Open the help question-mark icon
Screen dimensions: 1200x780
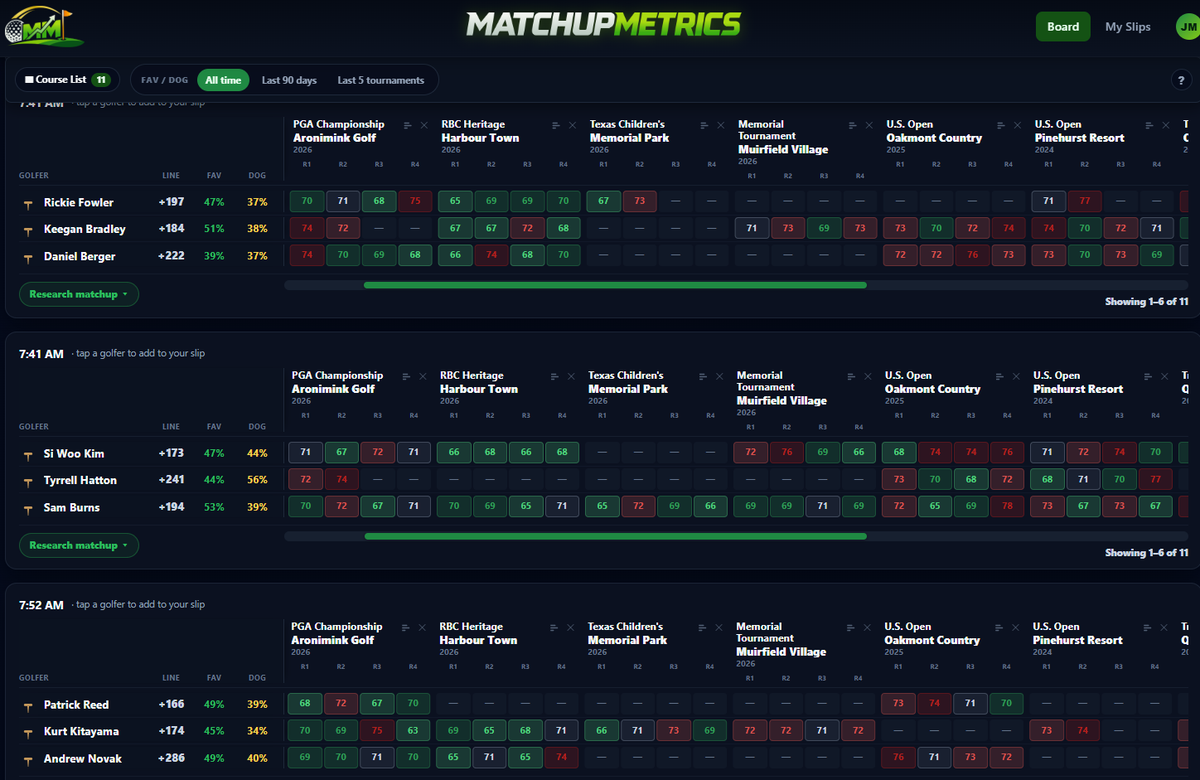tap(1181, 80)
